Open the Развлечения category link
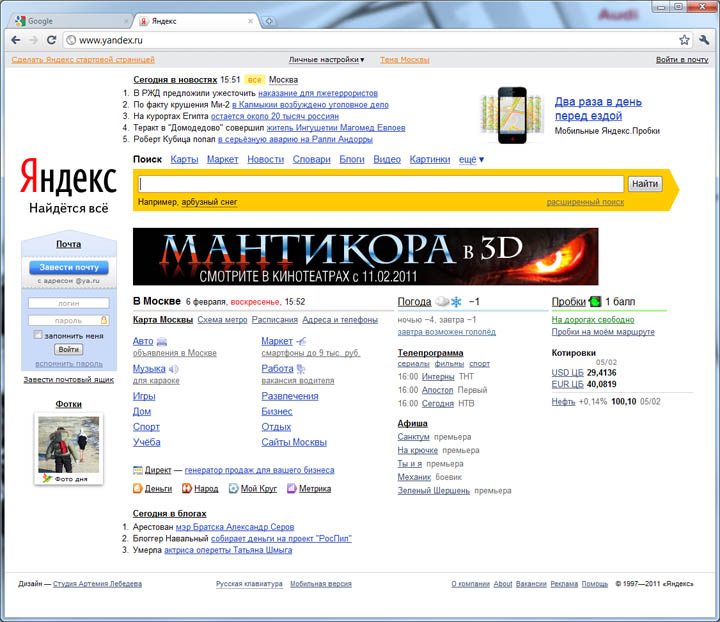 pos(290,396)
